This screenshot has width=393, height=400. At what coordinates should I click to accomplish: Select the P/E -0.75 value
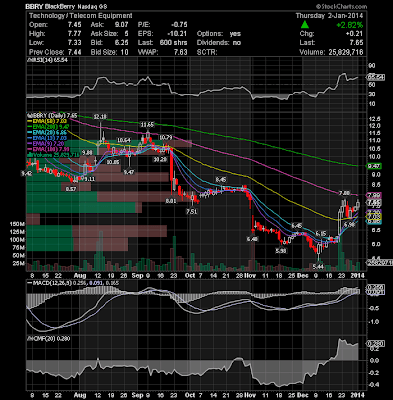coord(179,25)
